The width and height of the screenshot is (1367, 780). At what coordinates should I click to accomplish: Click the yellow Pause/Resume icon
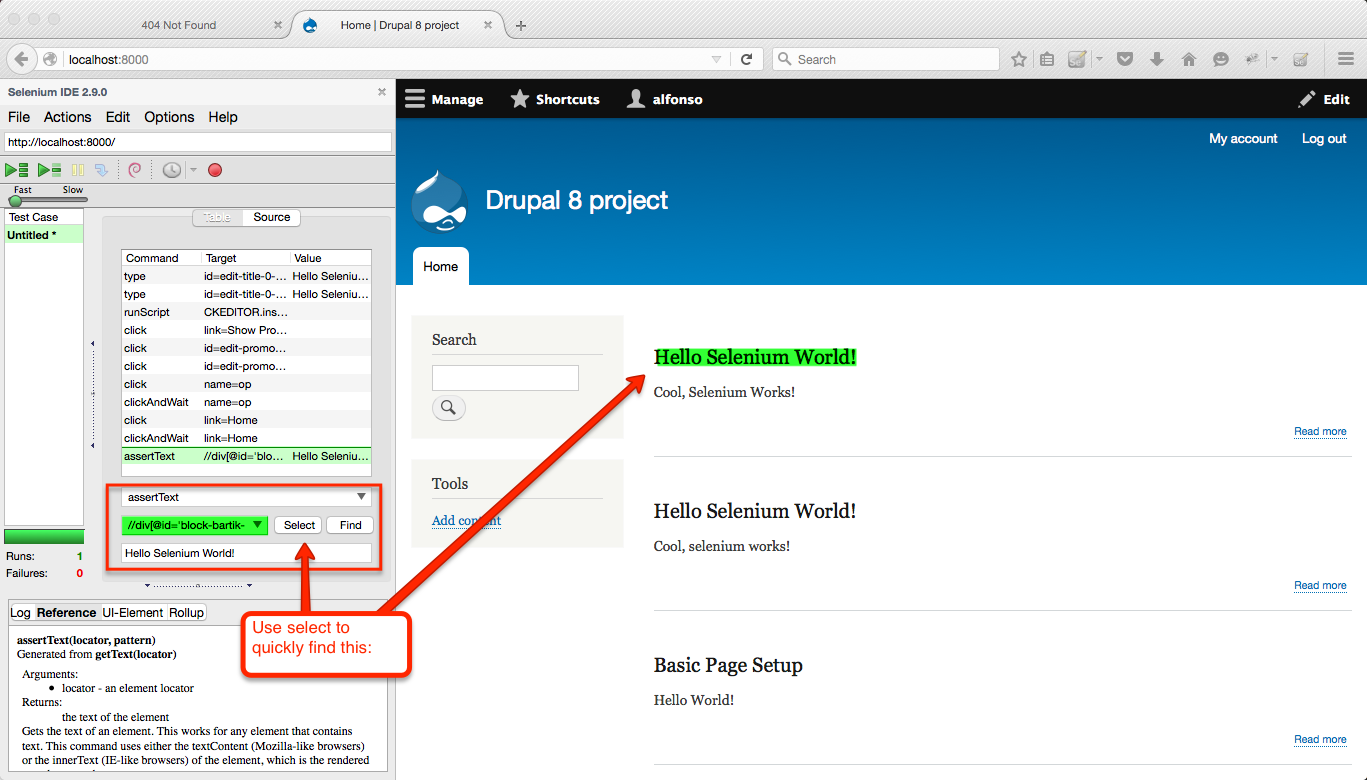(x=78, y=170)
